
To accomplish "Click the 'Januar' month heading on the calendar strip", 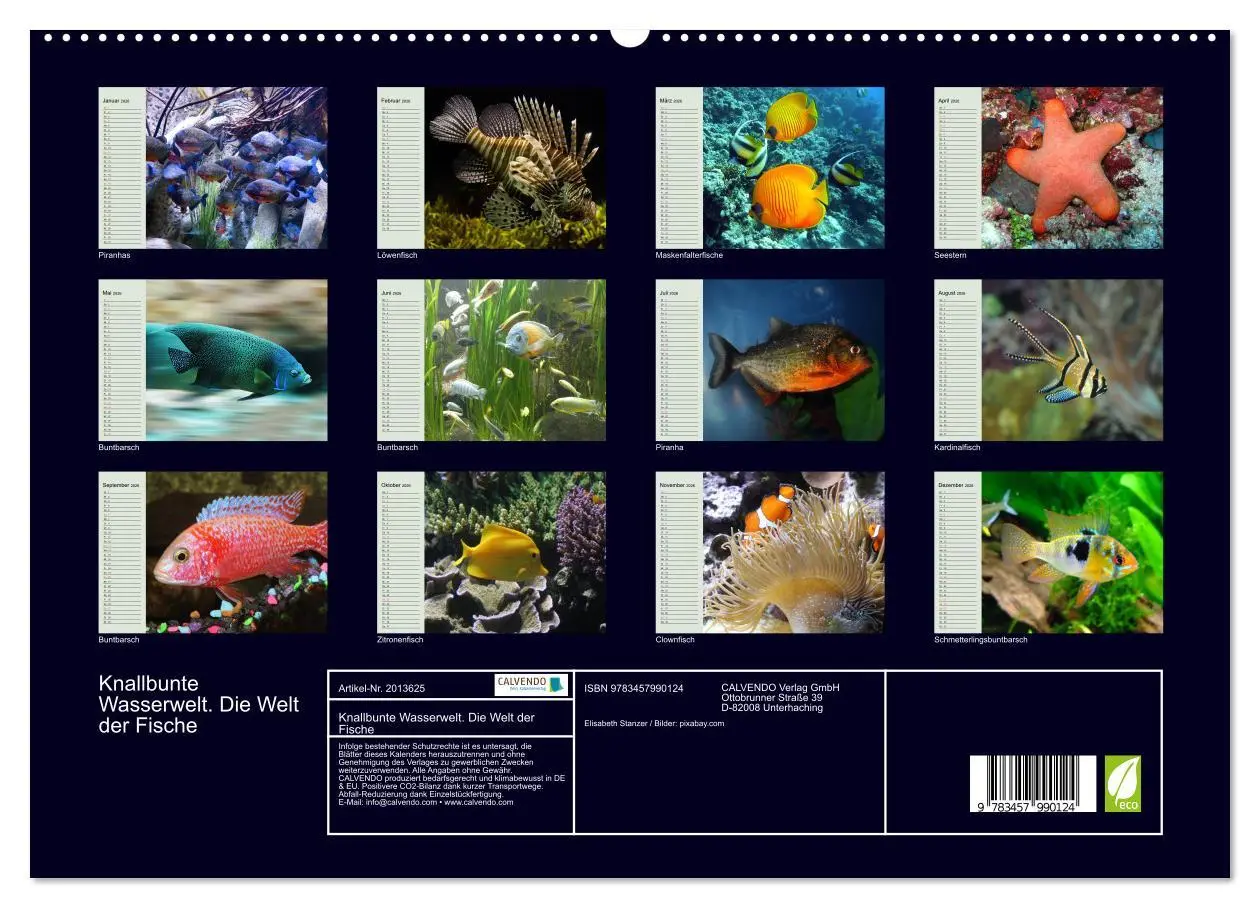I will pyautogui.click(x=109, y=101).
